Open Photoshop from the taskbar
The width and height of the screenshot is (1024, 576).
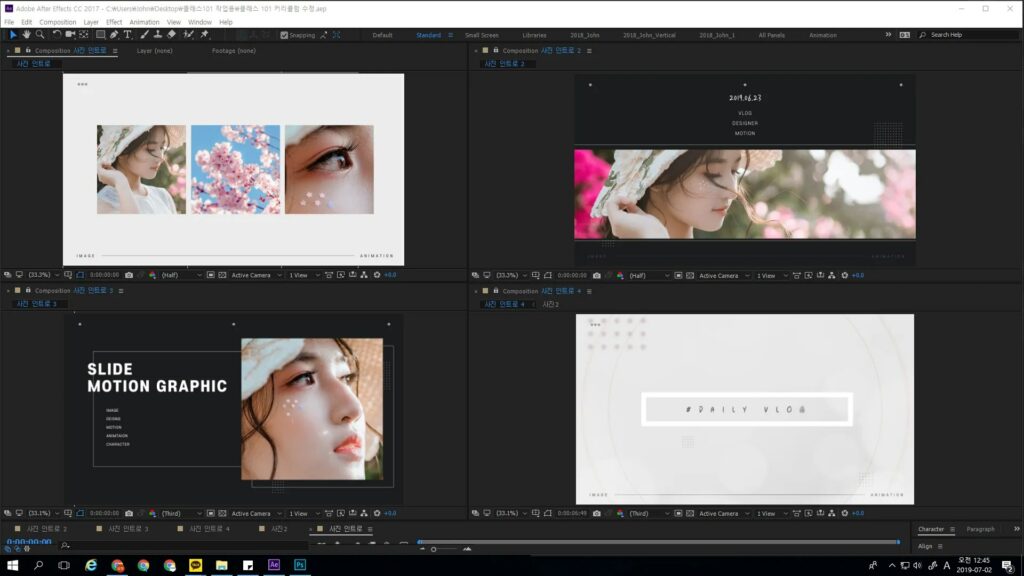[299, 565]
